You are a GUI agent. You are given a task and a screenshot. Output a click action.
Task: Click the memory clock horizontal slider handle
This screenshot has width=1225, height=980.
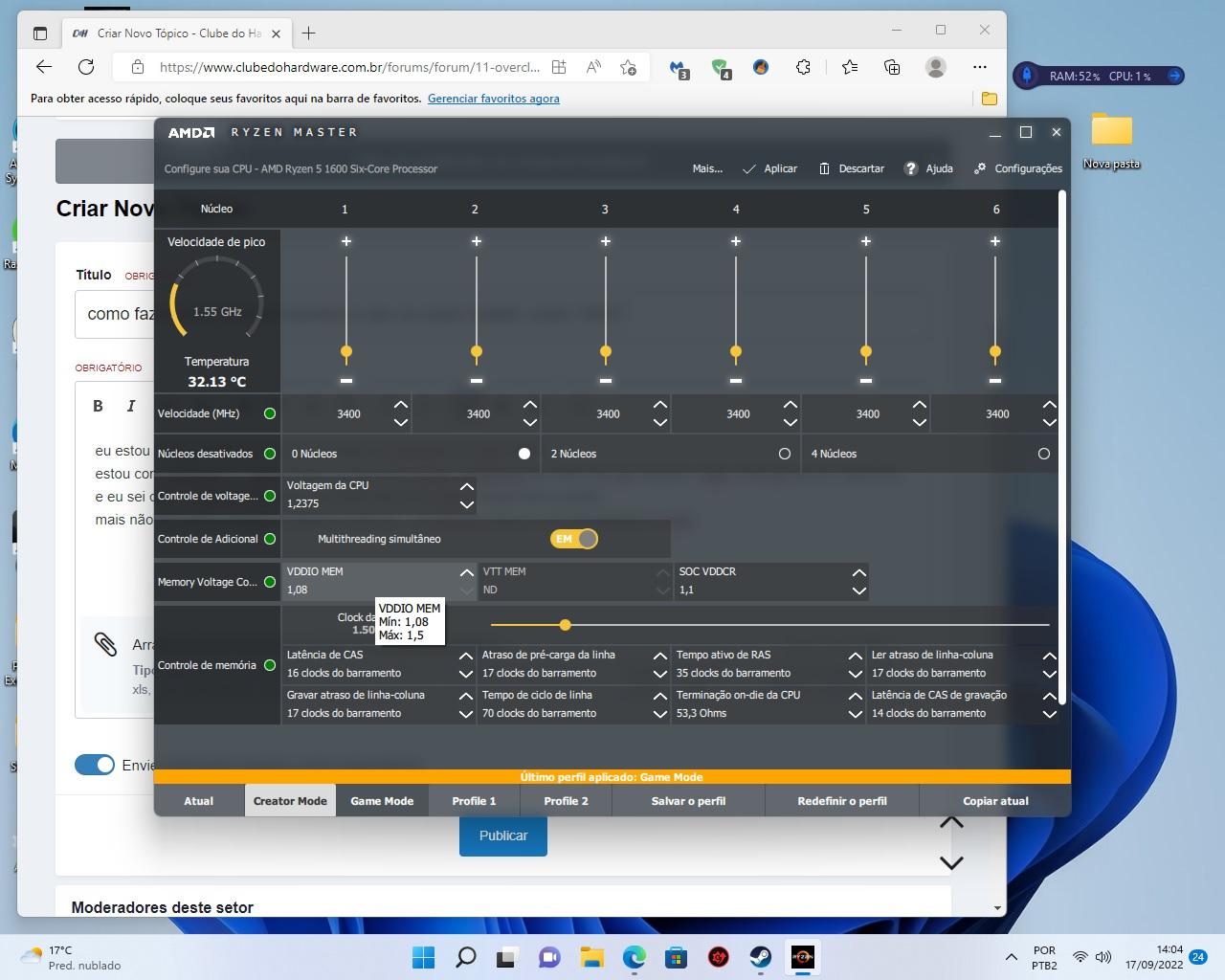click(566, 625)
